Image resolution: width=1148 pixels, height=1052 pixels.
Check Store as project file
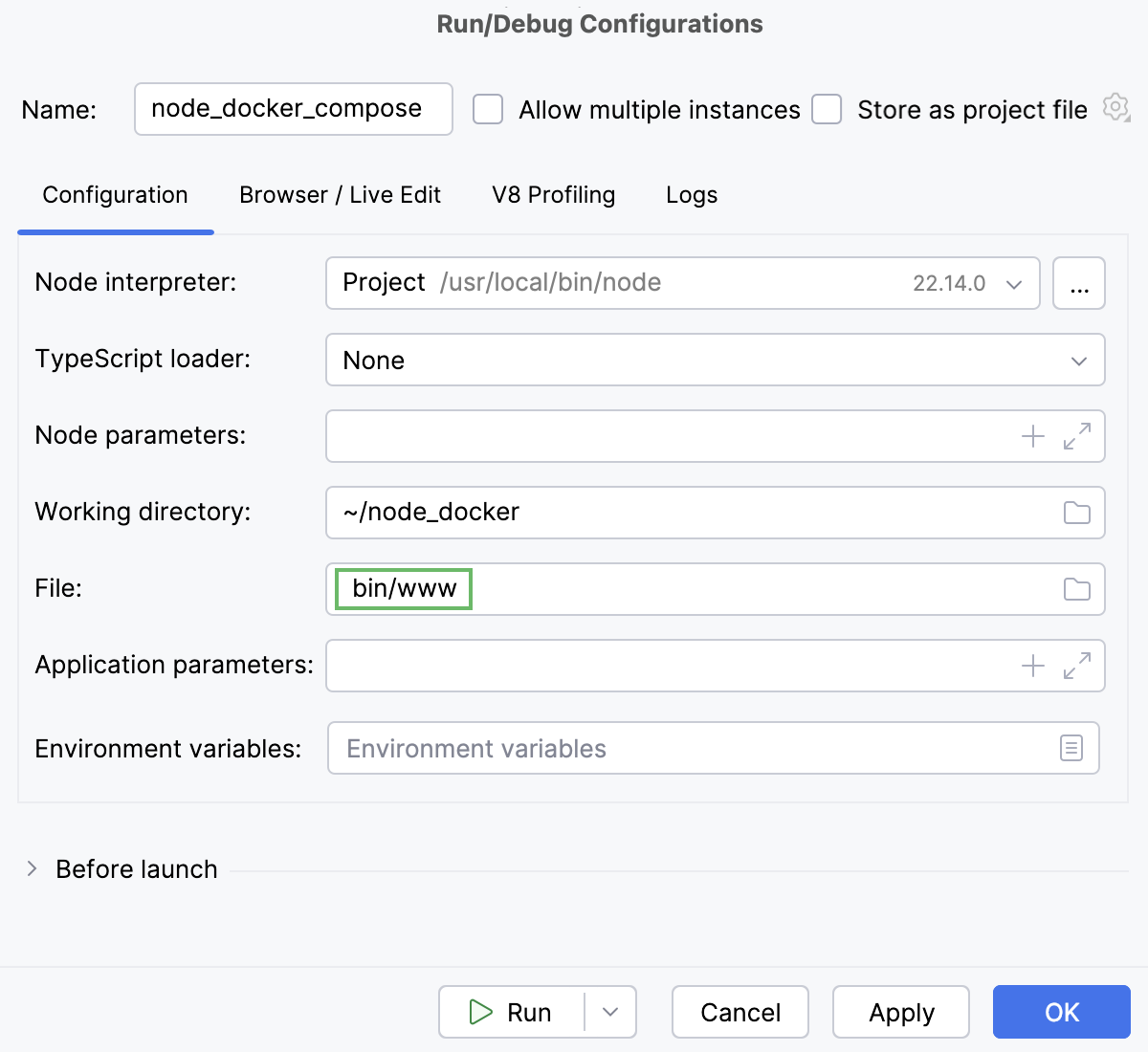click(x=827, y=110)
